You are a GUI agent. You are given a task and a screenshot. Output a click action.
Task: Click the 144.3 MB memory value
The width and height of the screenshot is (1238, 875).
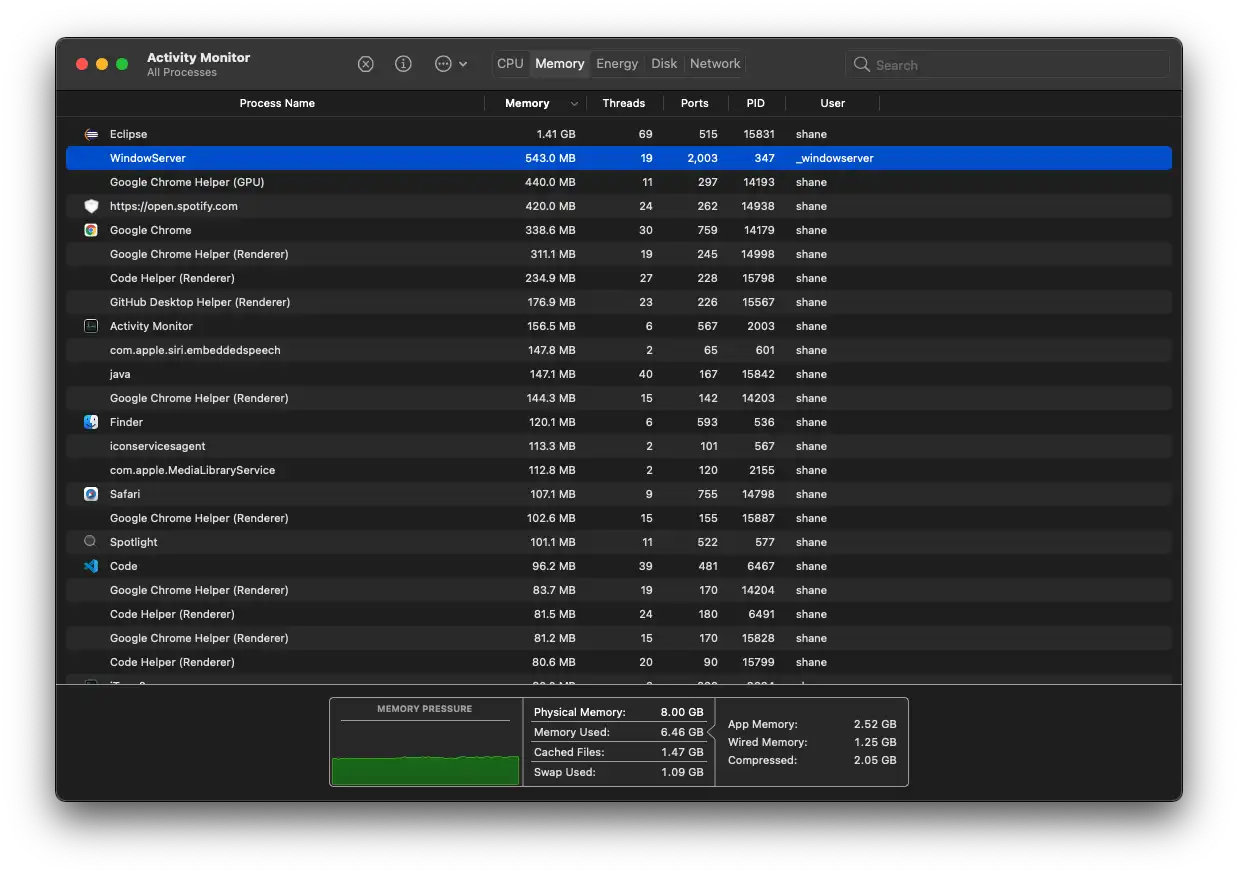(550, 398)
